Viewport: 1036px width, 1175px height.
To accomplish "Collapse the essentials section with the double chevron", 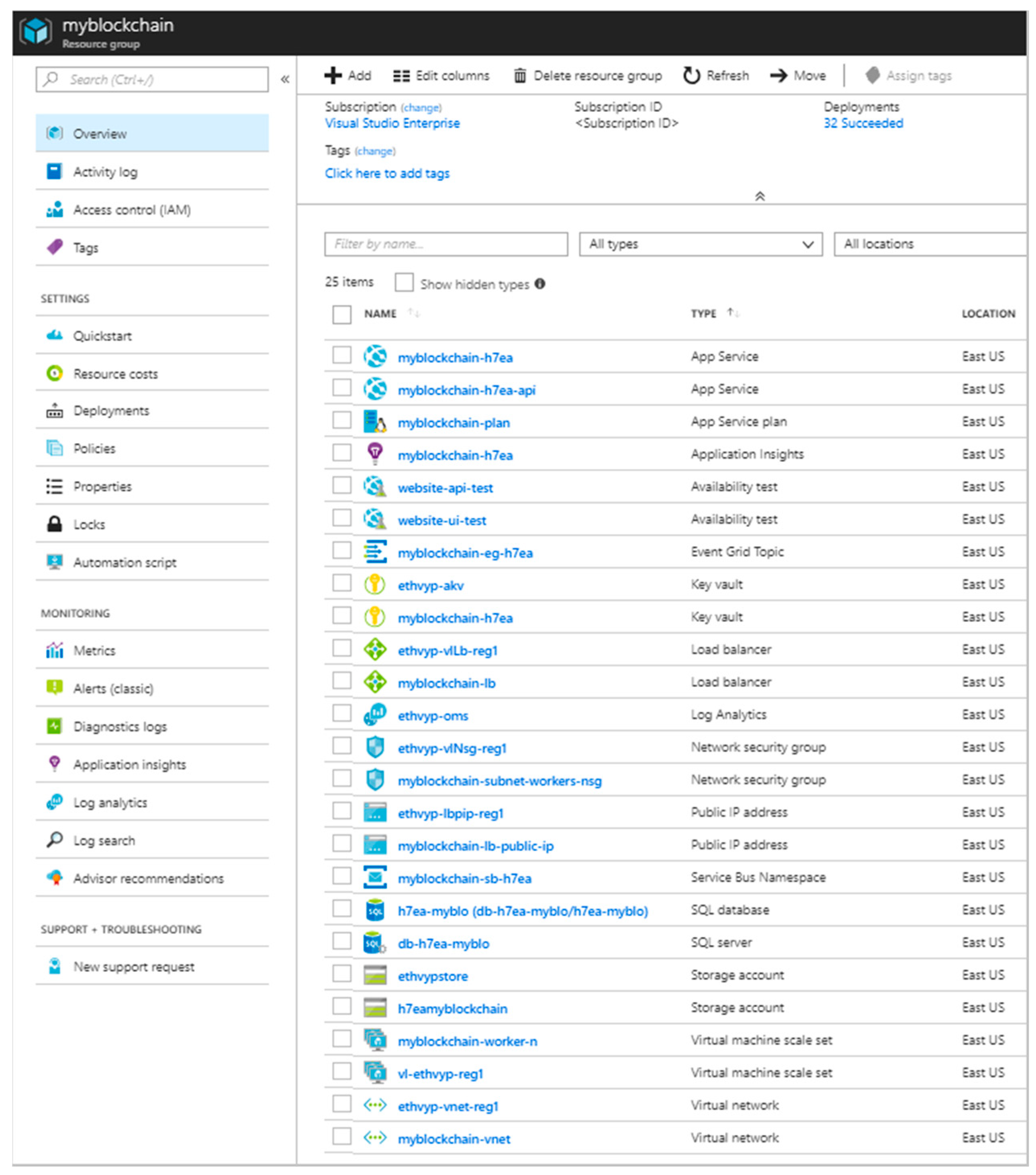I will point(759,197).
